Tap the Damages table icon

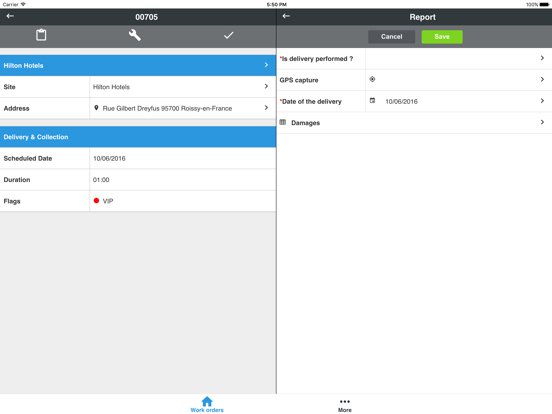[283, 122]
